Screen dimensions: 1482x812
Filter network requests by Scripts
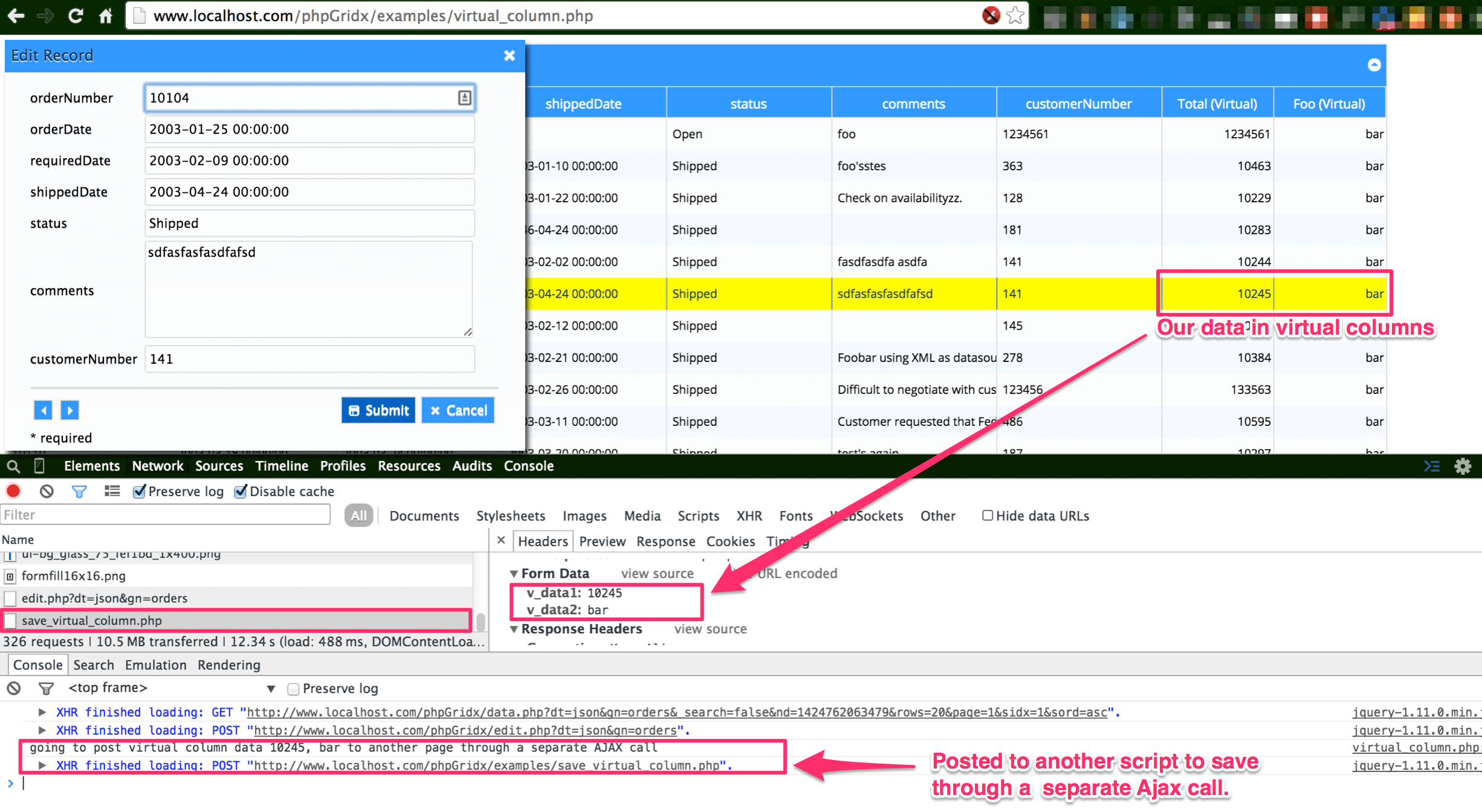click(x=698, y=516)
